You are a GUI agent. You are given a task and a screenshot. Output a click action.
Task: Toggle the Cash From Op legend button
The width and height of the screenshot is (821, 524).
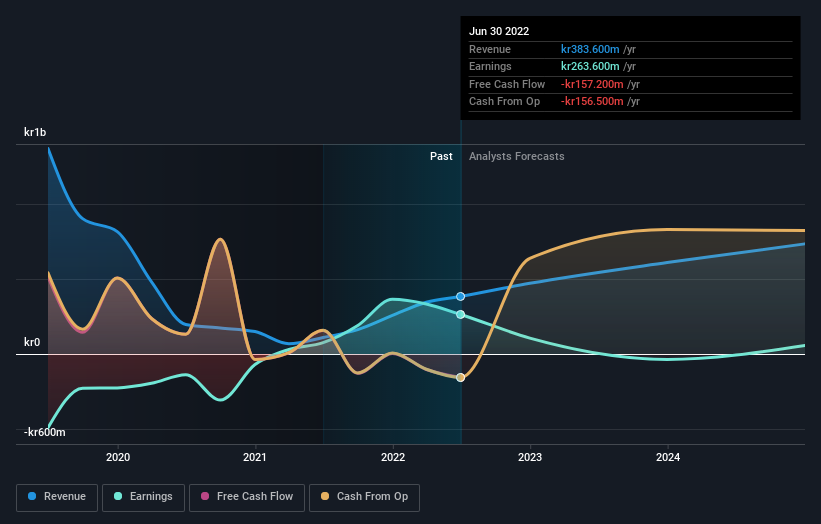(364, 497)
